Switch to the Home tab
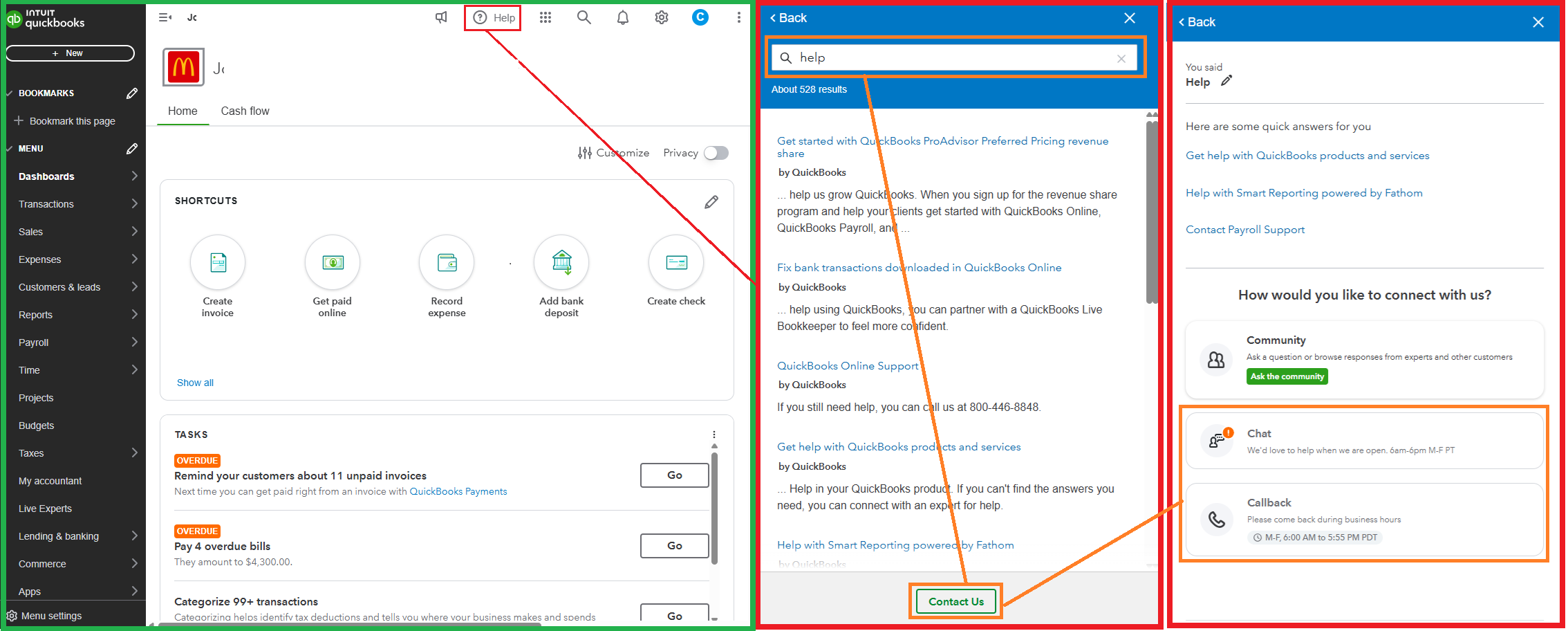The height and width of the screenshot is (631, 1568). click(x=183, y=111)
